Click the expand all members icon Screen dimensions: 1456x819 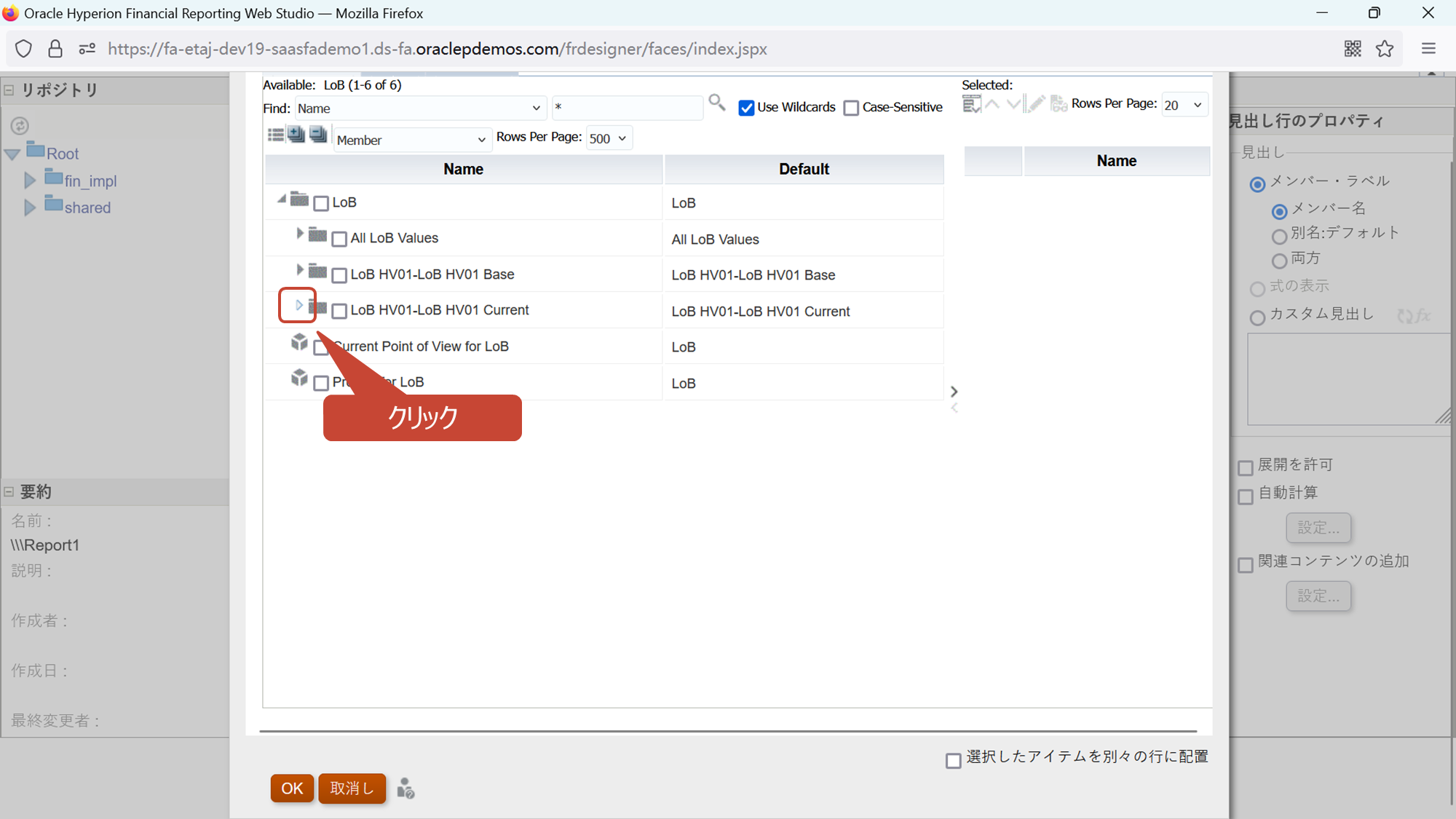(296, 135)
